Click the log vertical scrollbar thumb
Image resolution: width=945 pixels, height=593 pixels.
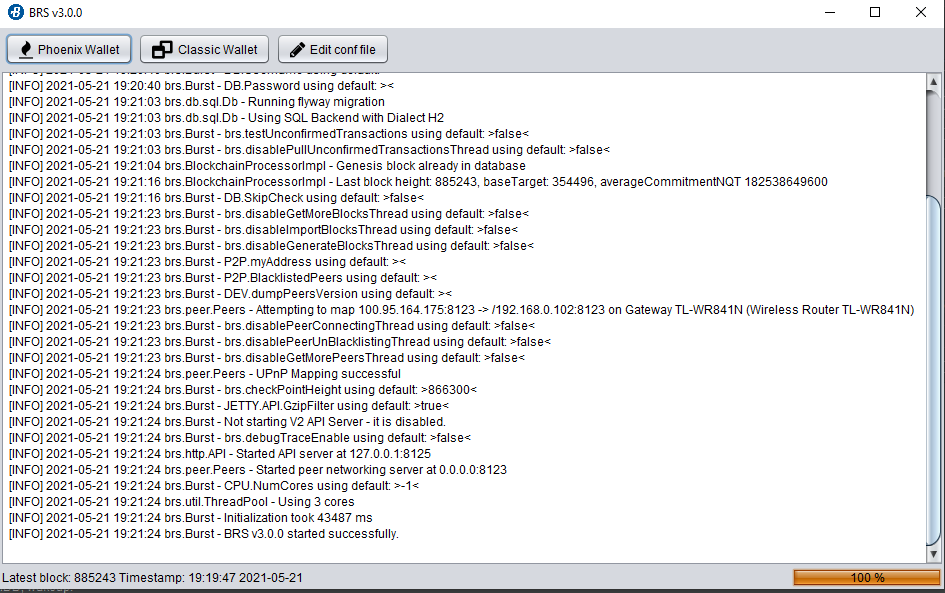[934, 370]
